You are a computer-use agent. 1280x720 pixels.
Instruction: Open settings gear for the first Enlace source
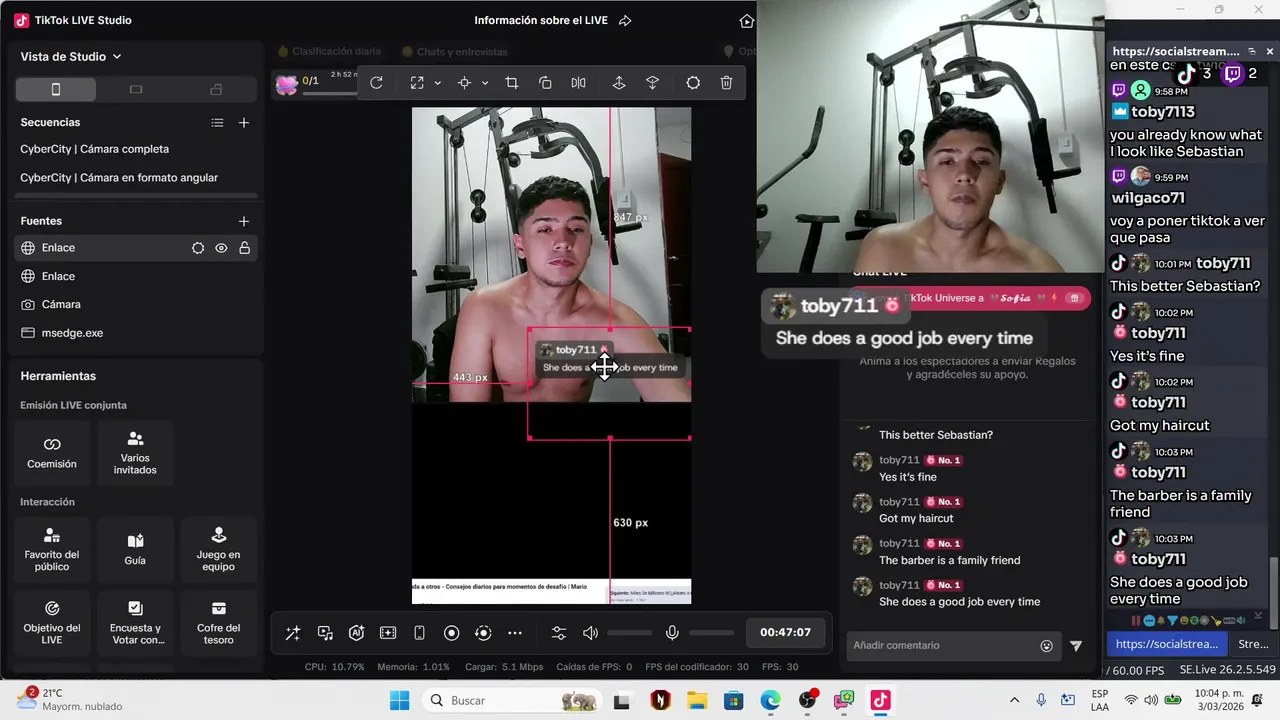coord(198,248)
